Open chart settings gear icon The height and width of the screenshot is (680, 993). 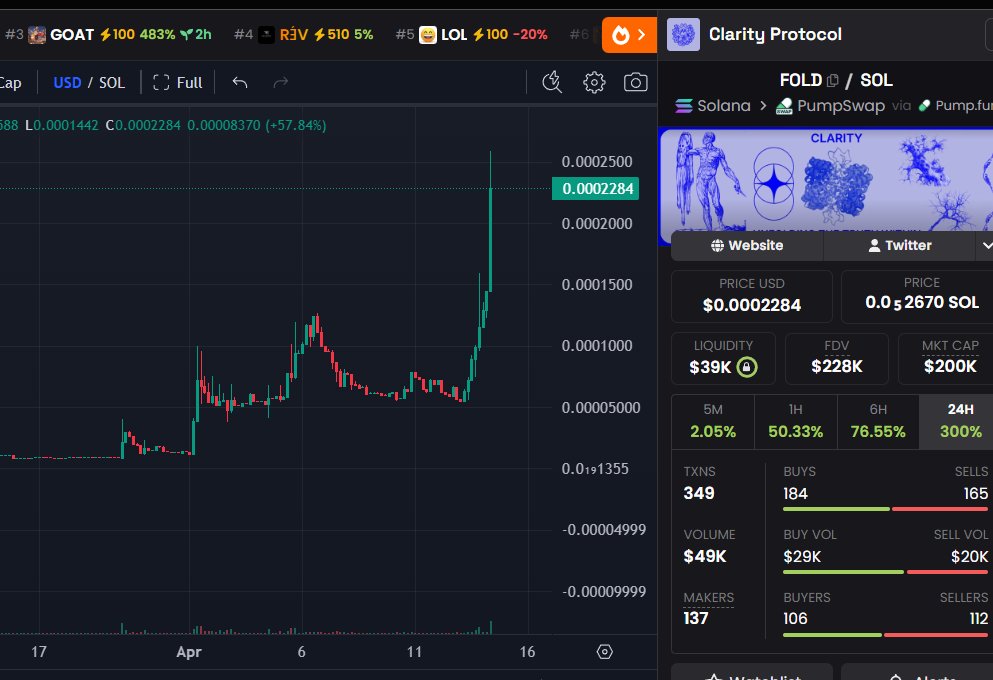tap(594, 82)
